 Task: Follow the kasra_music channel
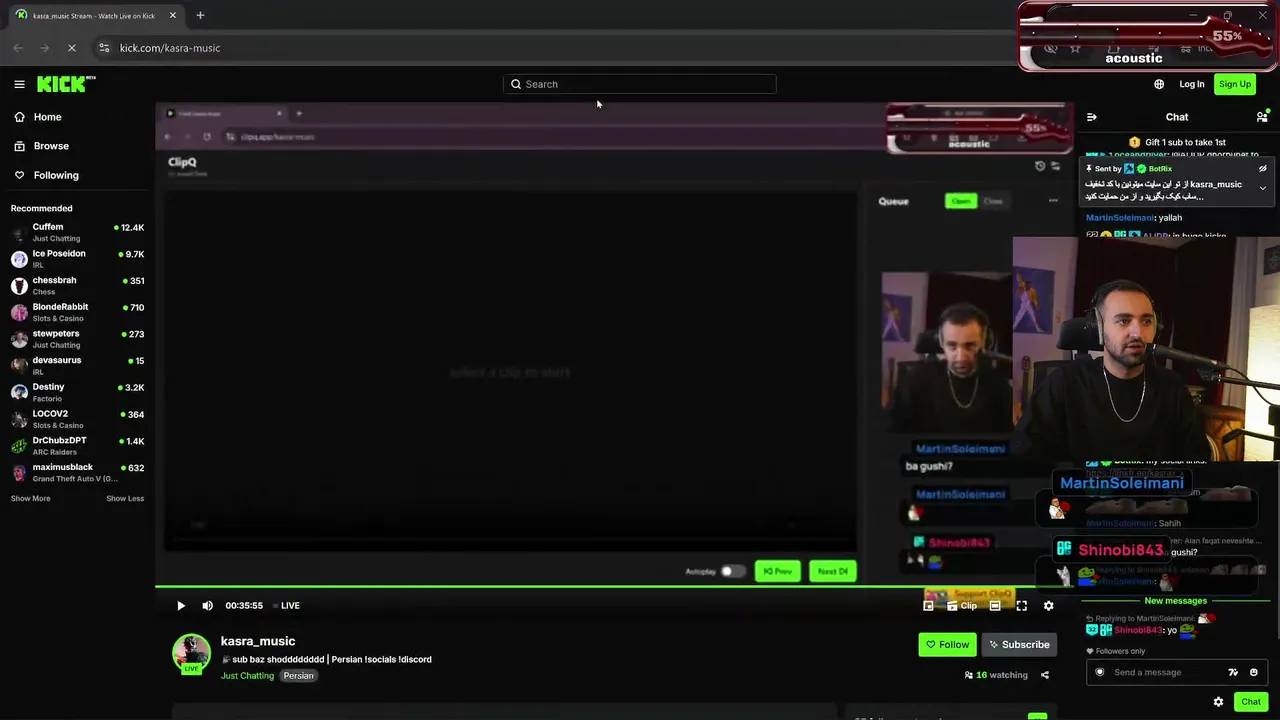(947, 645)
